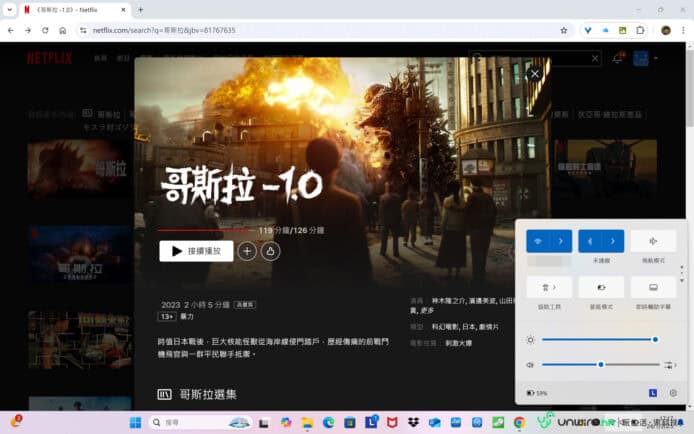
Task: Play the movie with 接續播放 button
Action: pos(196,251)
